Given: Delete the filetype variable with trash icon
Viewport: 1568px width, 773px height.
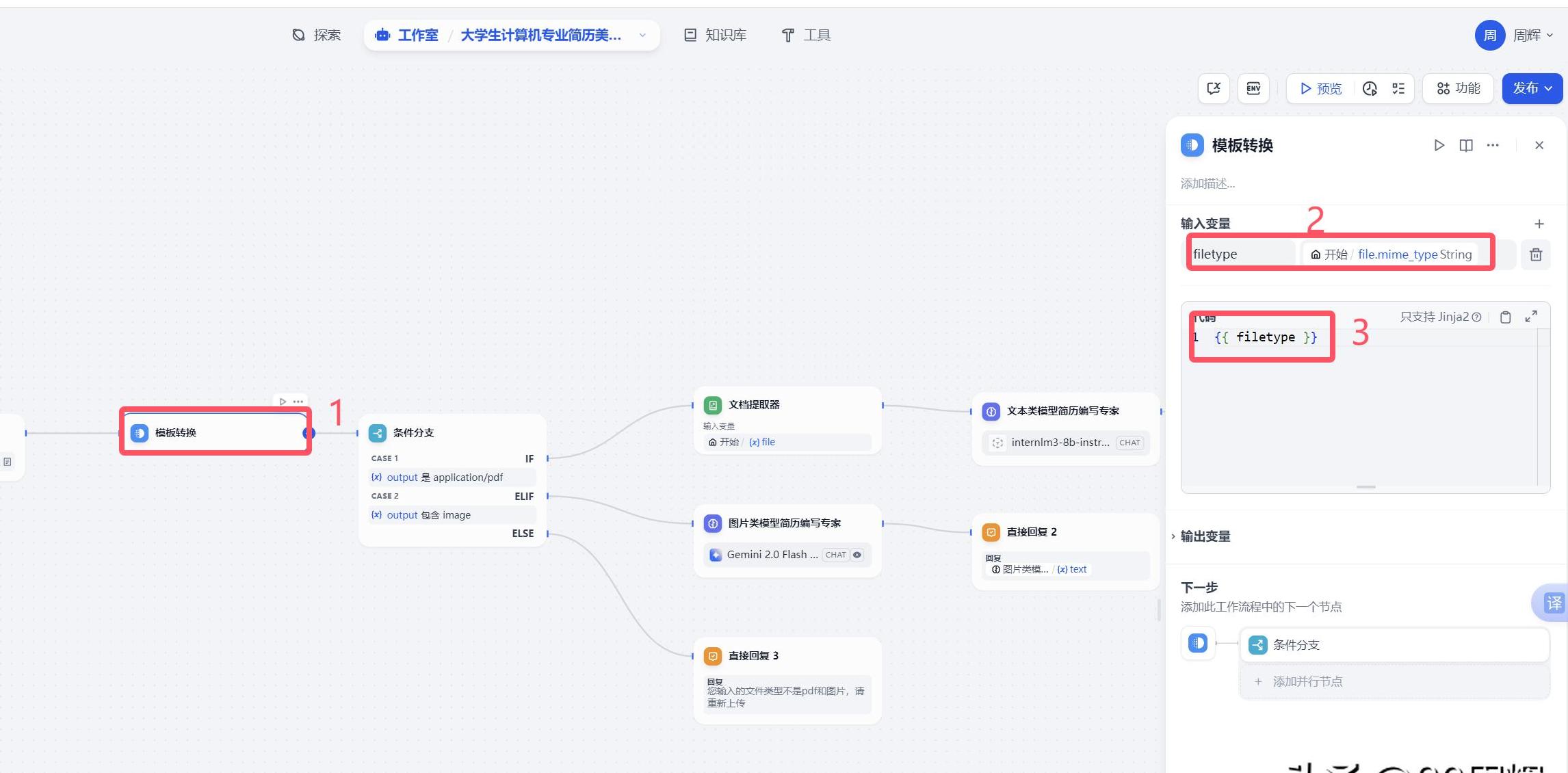Looking at the screenshot, I should [x=1535, y=254].
